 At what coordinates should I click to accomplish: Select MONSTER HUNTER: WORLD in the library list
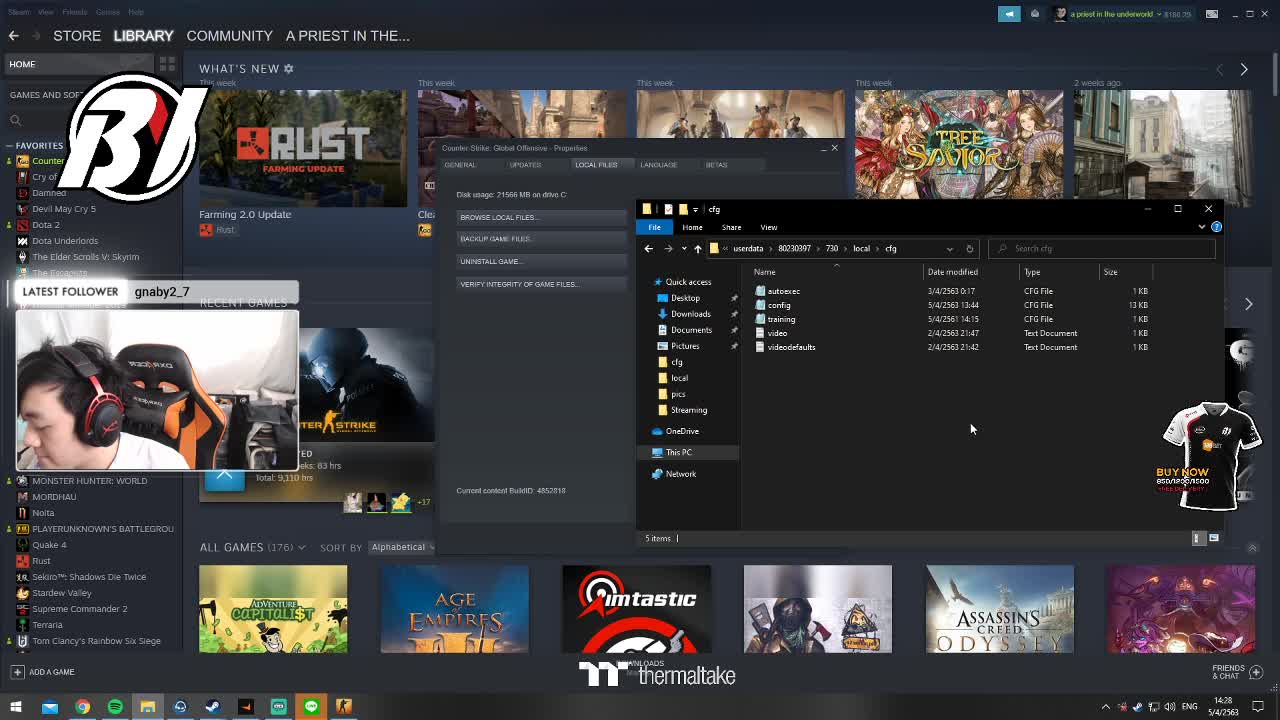[89, 481]
